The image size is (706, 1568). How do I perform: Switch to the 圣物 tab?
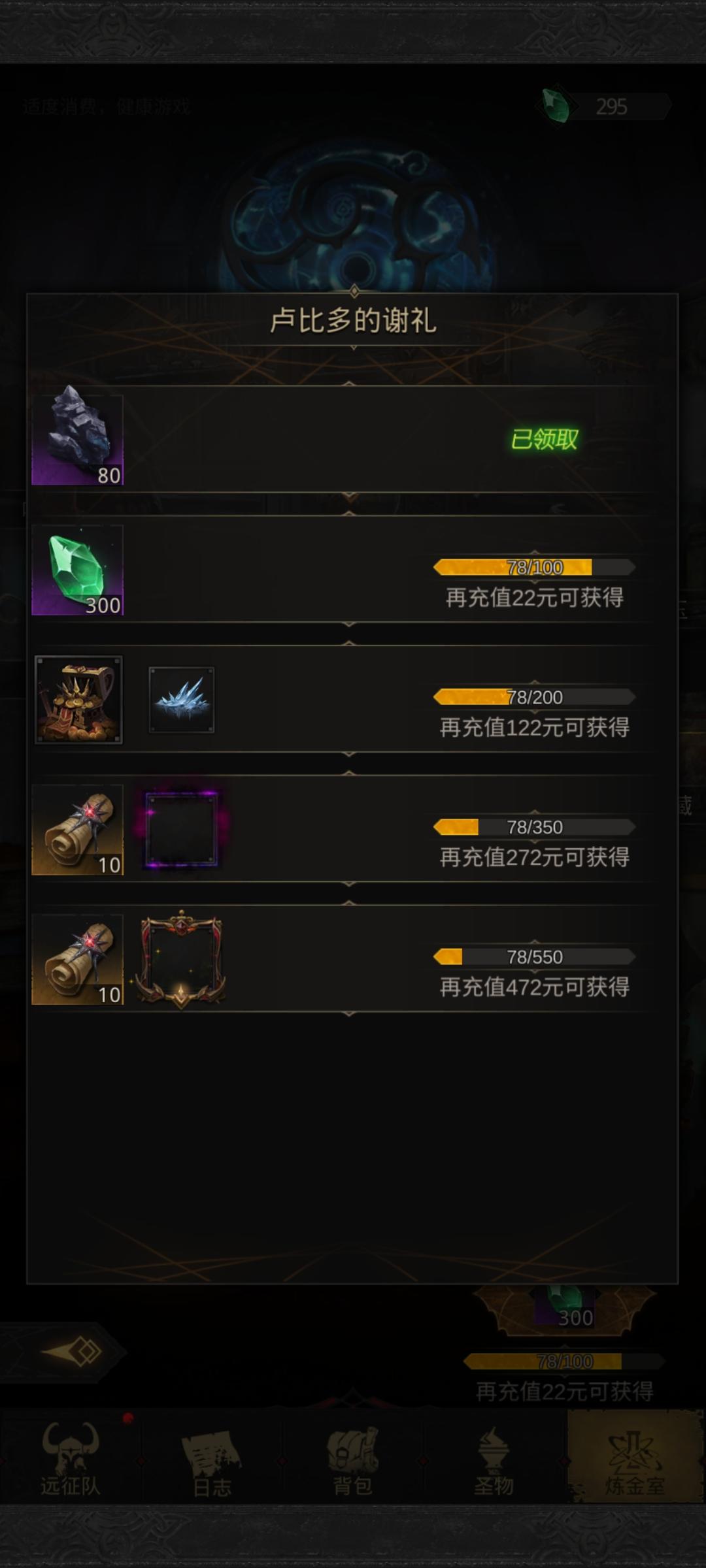click(x=494, y=1458)
